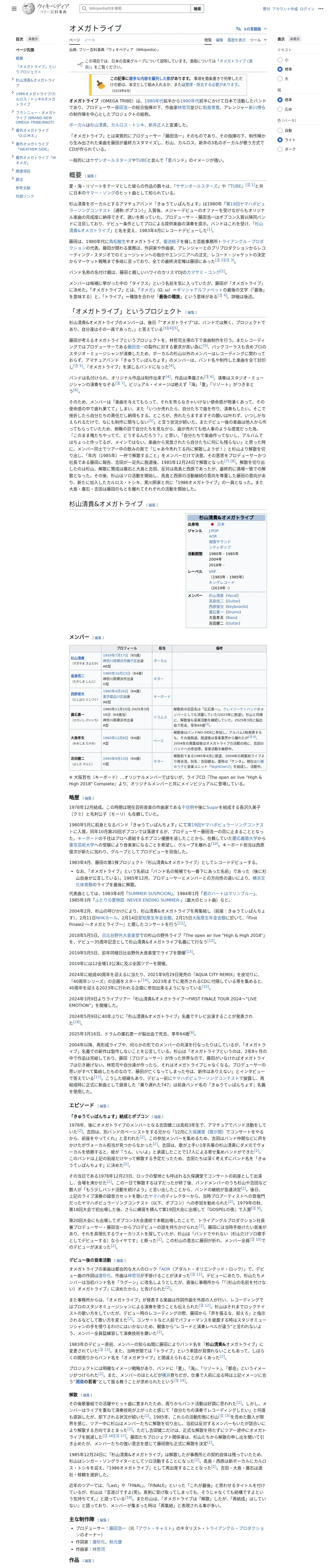Hide the table of contents
Image resolution: width=336 pixels, height=1568 pixels.
click(33, 39)
